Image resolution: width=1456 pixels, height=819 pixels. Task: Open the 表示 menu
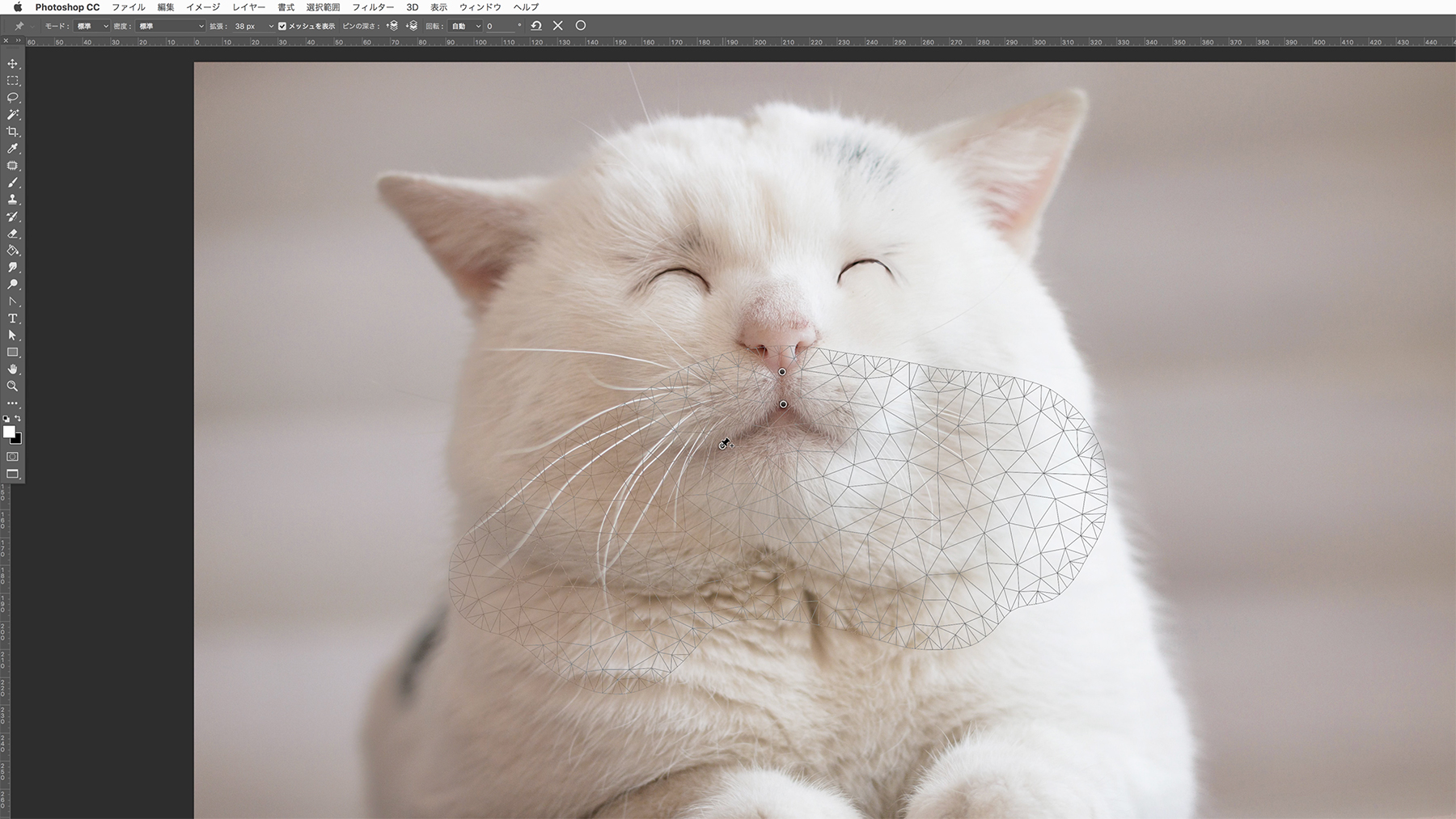[x=438, y=7]
